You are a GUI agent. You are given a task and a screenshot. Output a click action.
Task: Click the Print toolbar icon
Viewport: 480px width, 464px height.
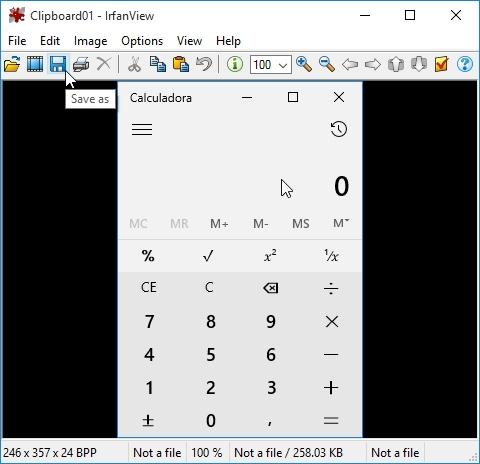click(x=81, y=64)
